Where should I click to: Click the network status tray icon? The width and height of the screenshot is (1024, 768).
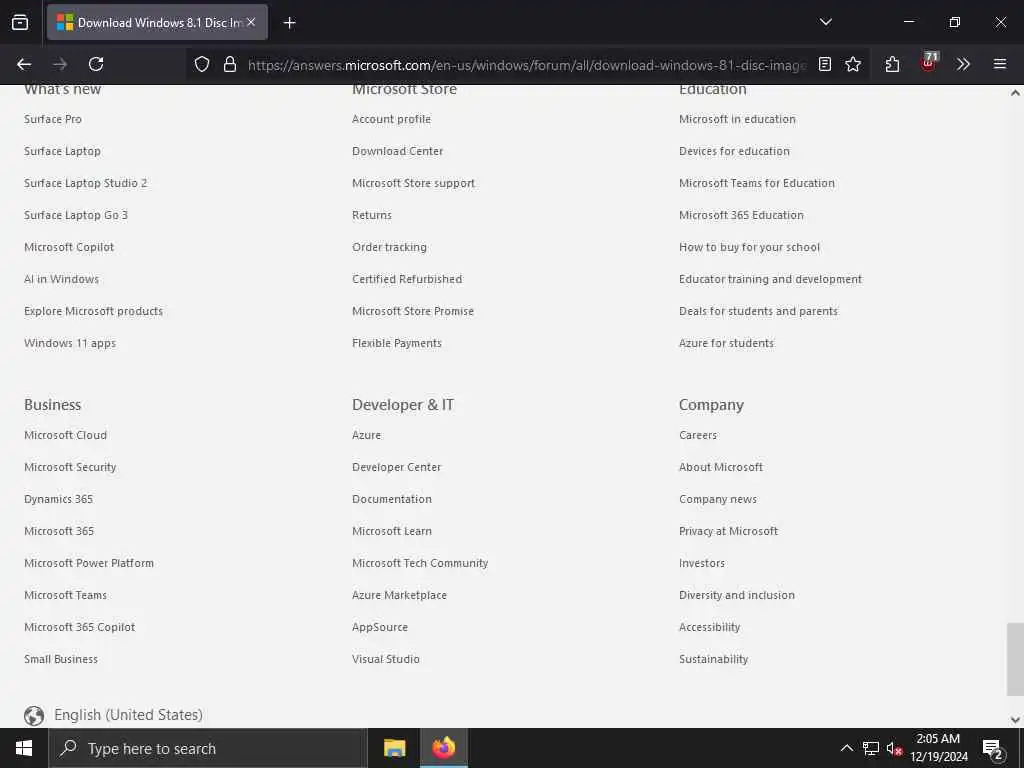[x=871, y=748]
